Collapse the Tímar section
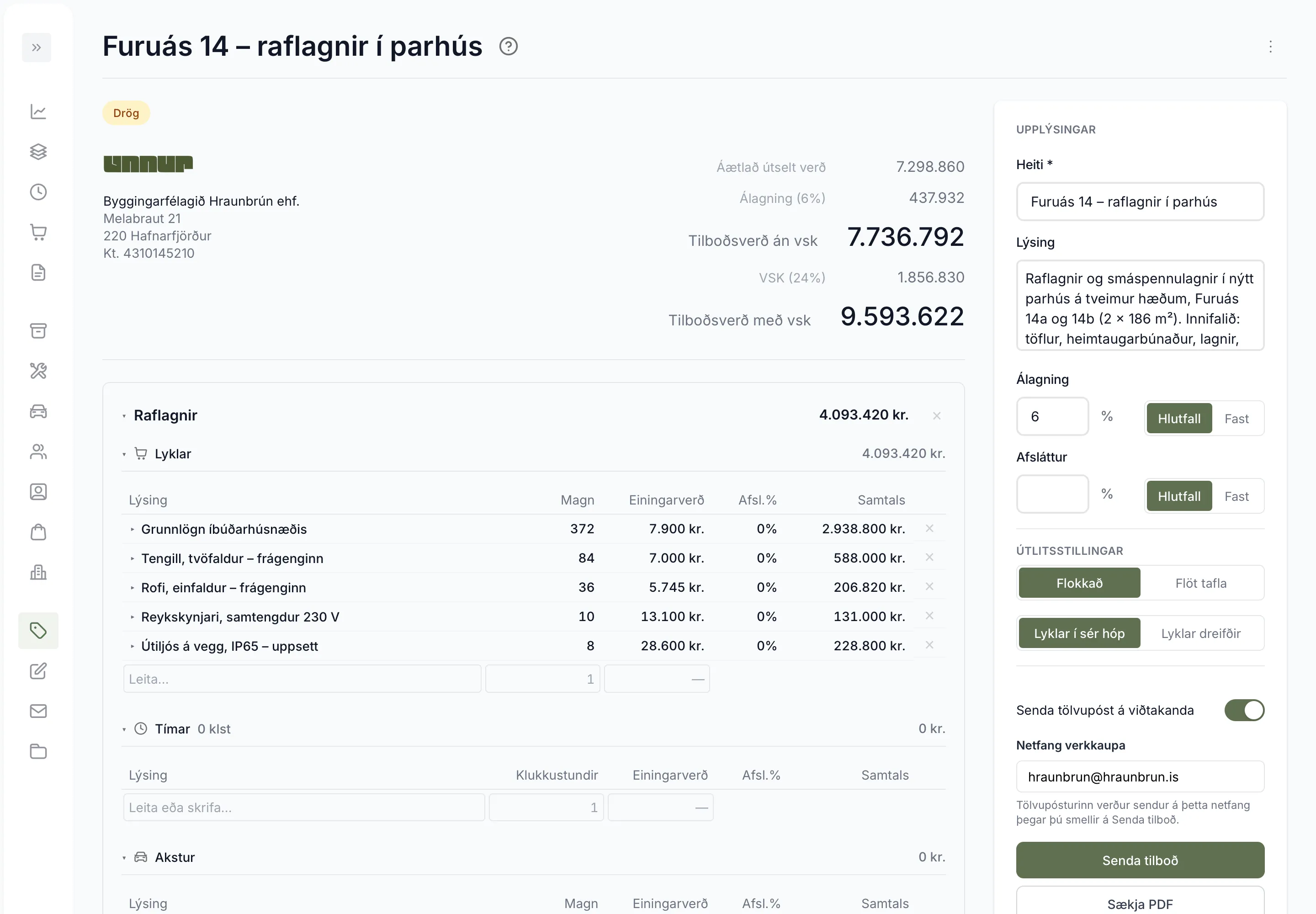This screenshot has height=914, width=1316. coord(124,729)
